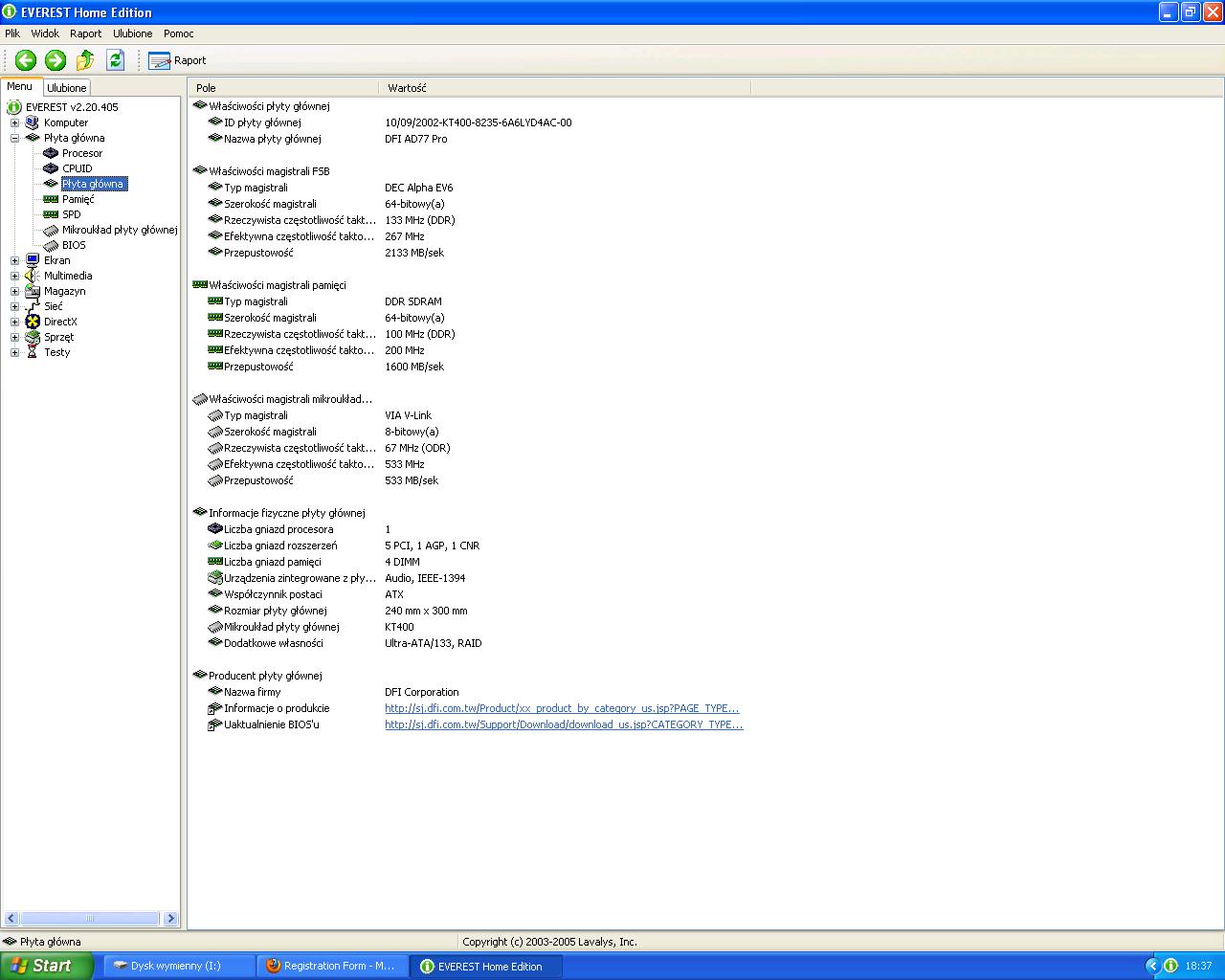Click the Pole column header
1225x980 pixels.
[283, 88]
